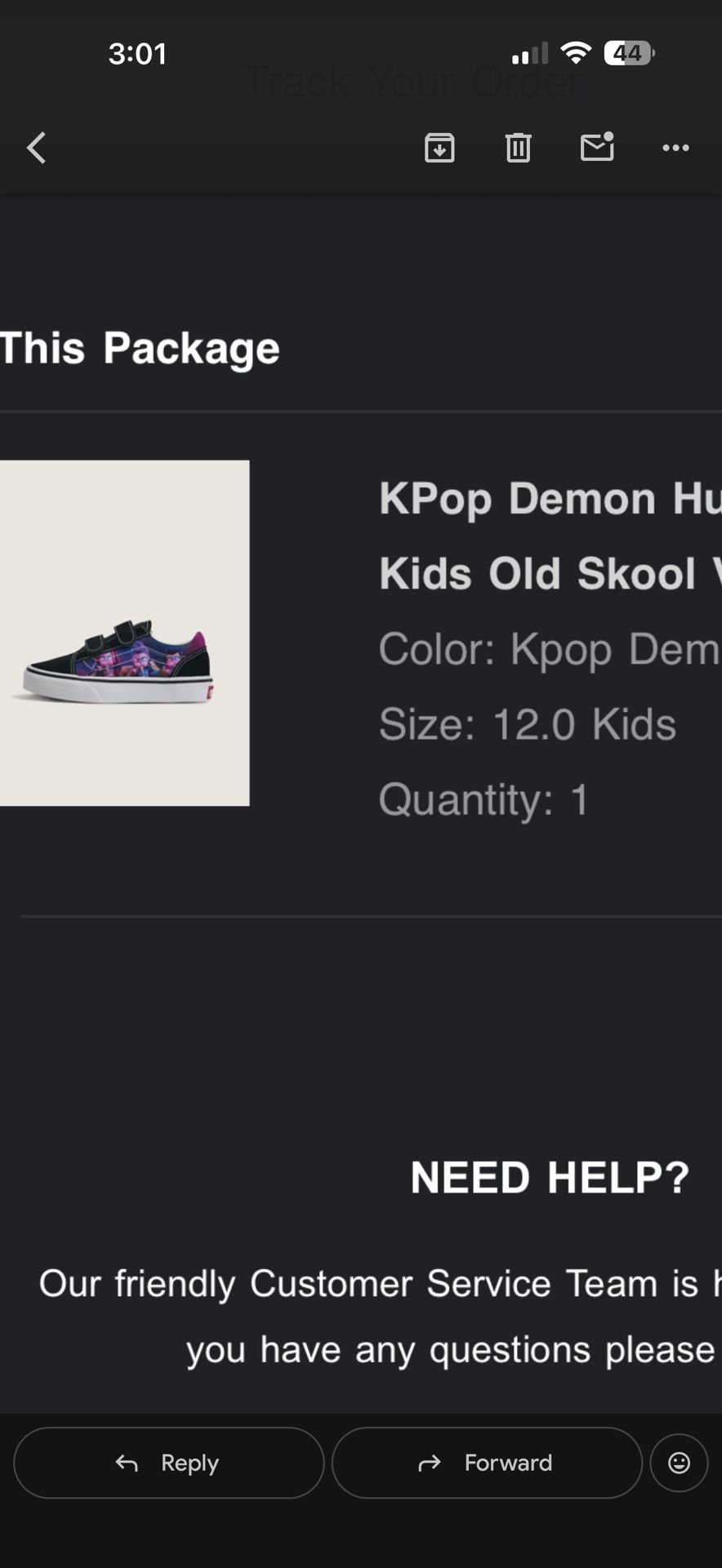Tap the 3:01 clock in status bar
The width and height of the screenshot is (722, 1568).
point(137,52)
